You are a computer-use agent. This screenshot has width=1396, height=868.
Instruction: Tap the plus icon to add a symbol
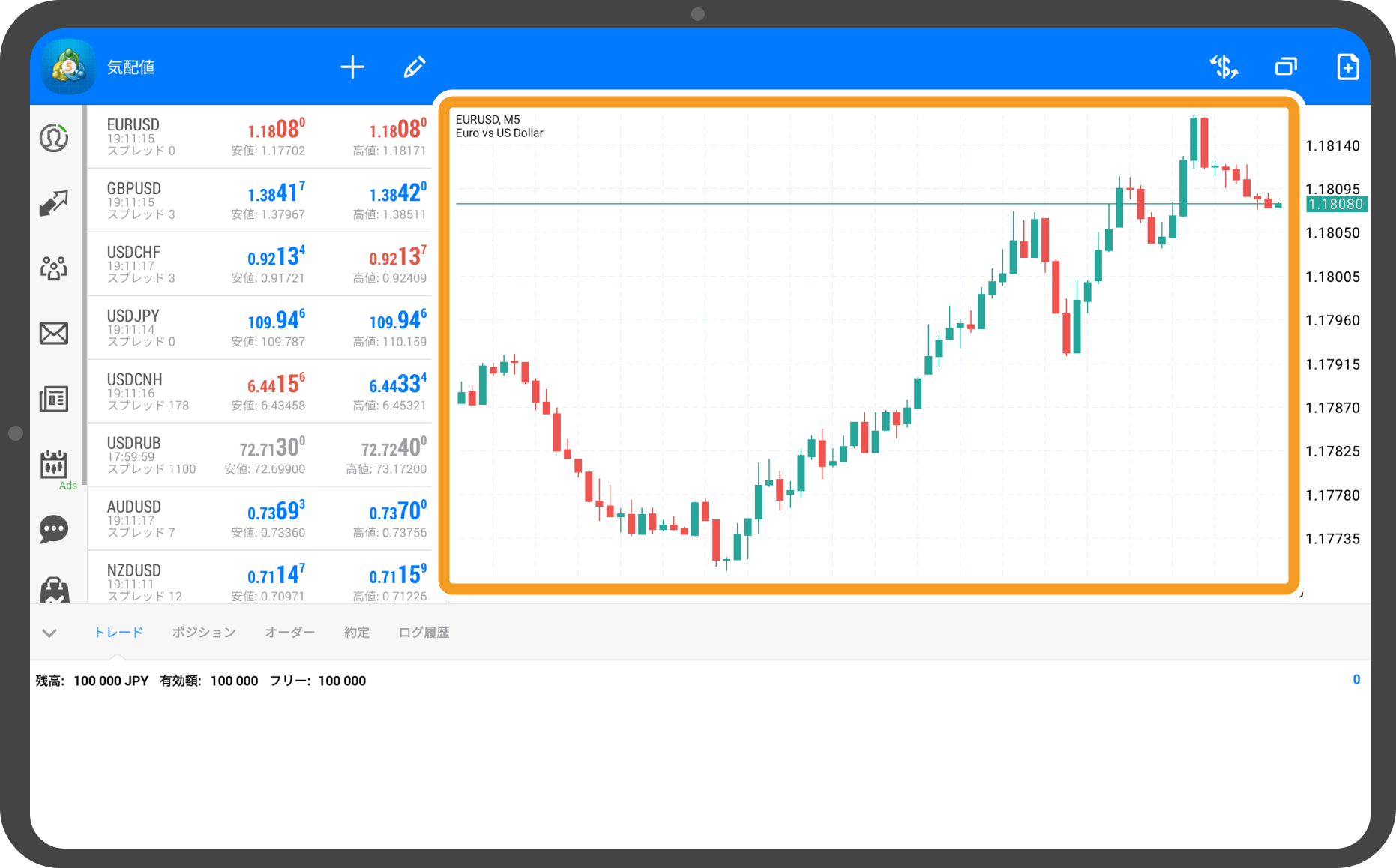pyautogui.click(x=352, y=67)
